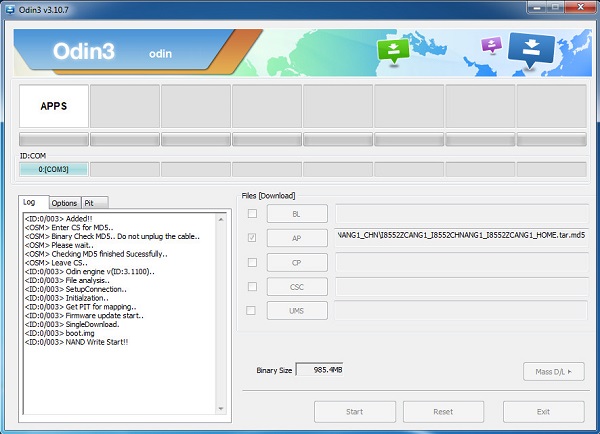Click the Binary Size value 985.4MB
This screenshot has height=434, width=600.
[x=320, y=370]
